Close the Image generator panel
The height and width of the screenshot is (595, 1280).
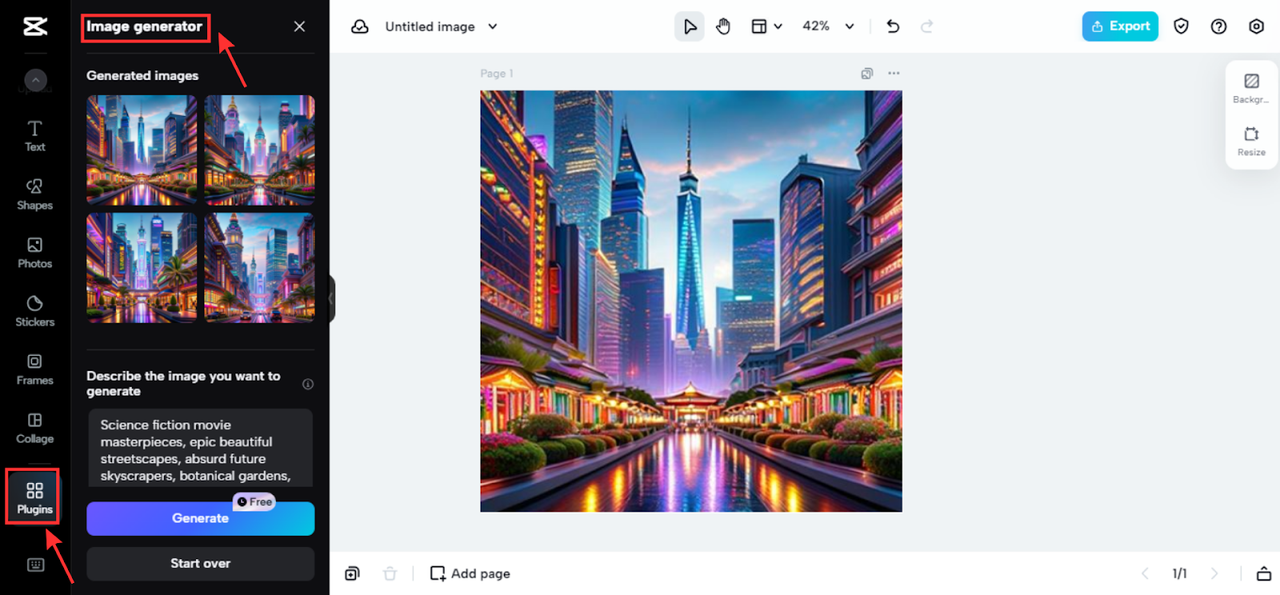click(299, 27)
